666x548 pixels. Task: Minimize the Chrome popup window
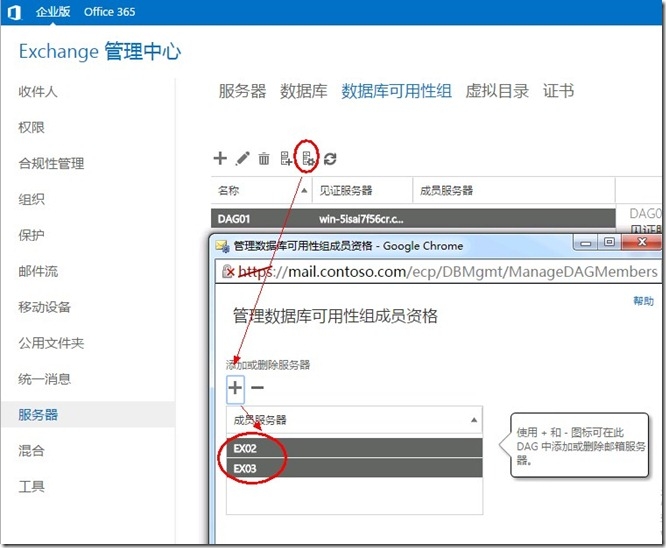(586, 243)
